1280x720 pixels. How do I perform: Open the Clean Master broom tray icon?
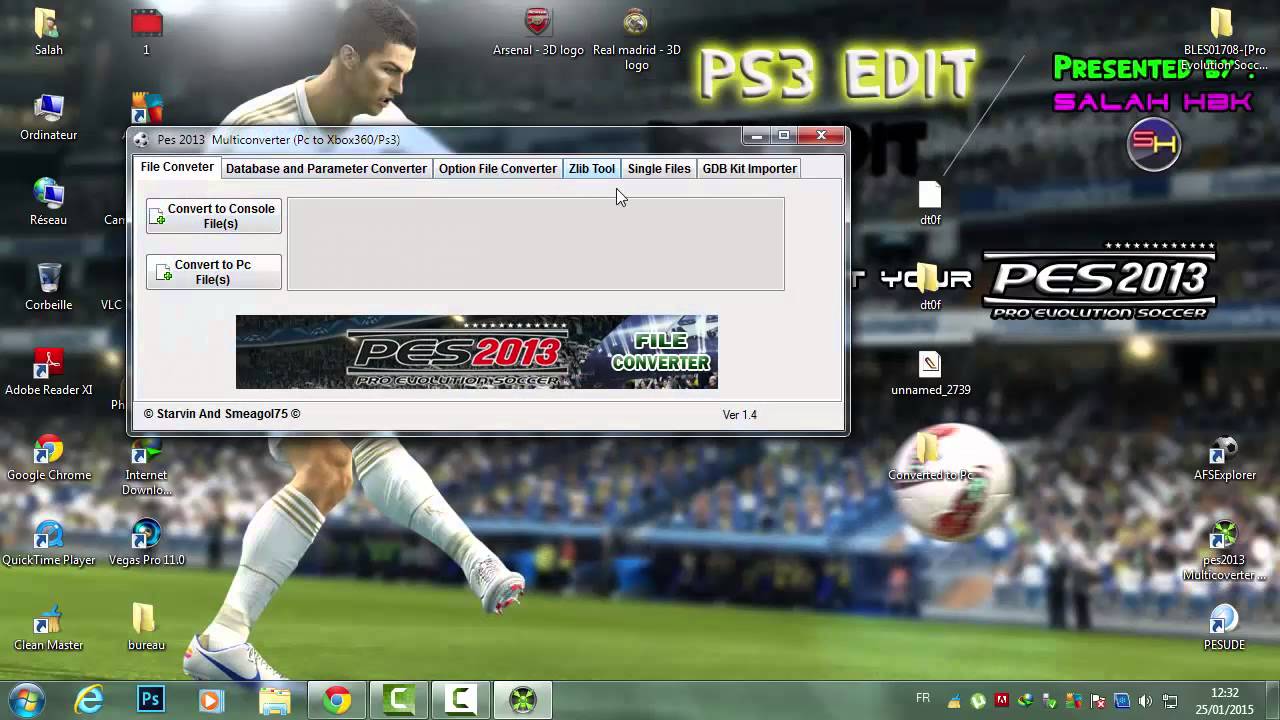click(954, 701)
